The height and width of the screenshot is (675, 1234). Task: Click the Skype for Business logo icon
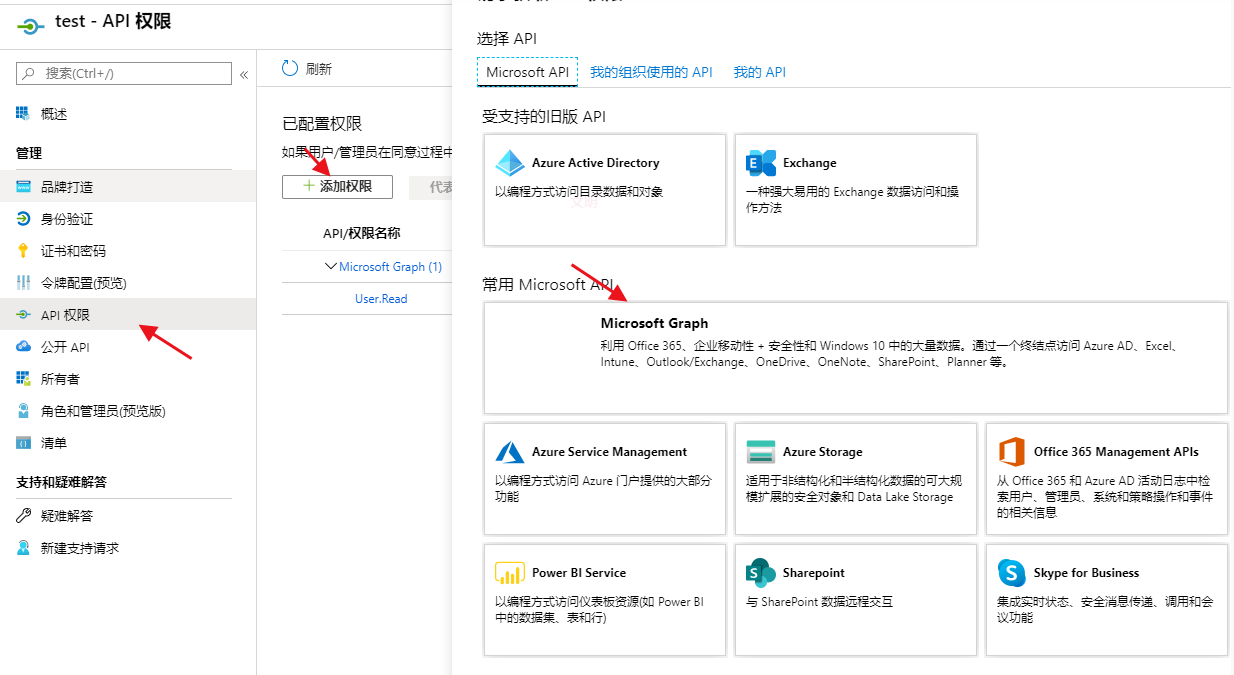1012,573
